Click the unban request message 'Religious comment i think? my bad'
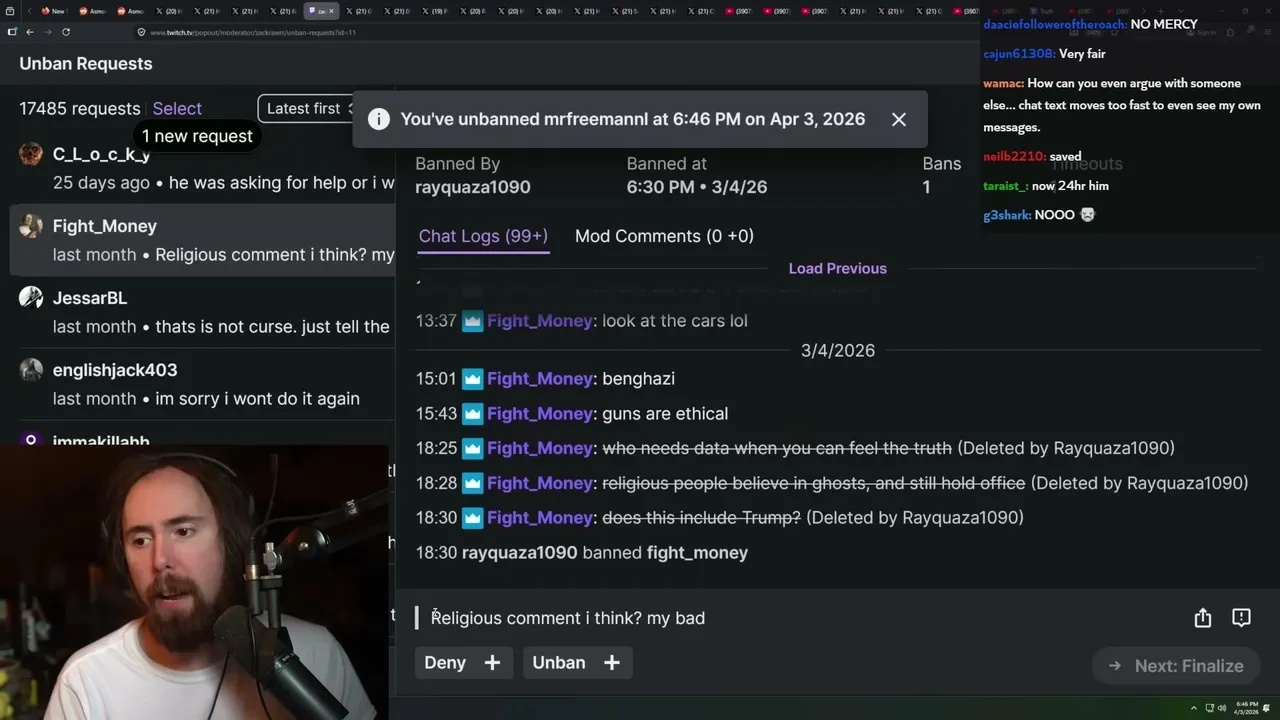 (568, 618)
